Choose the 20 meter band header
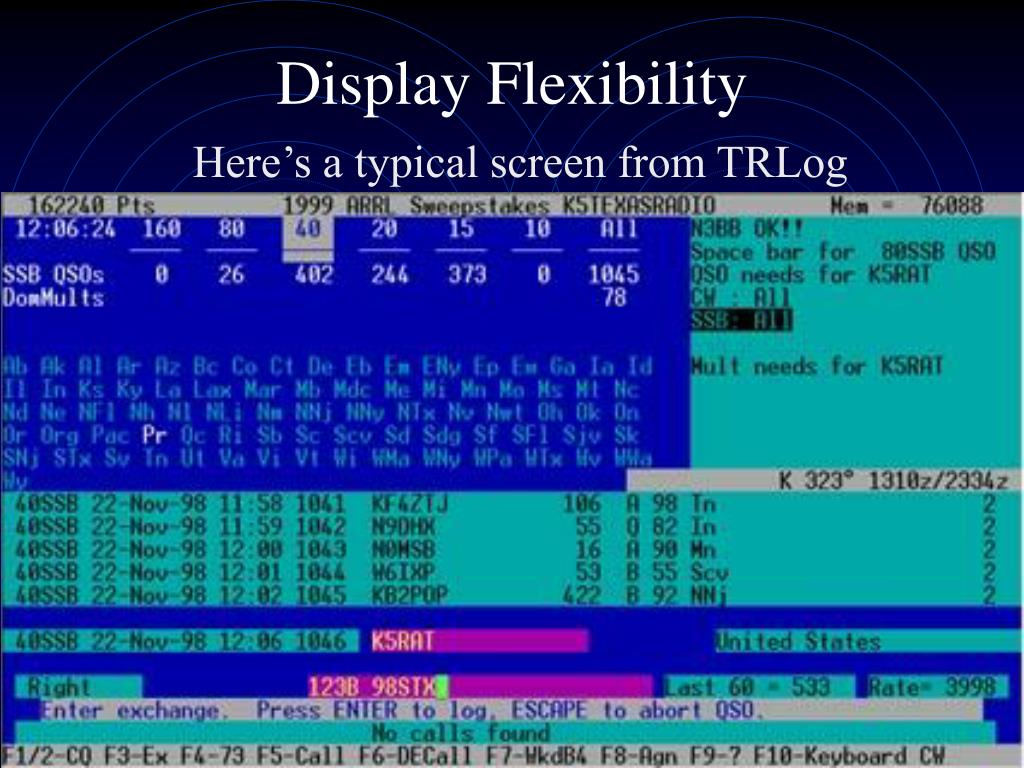The width and height of the screenshot is (1024, 768). (385, 229)
